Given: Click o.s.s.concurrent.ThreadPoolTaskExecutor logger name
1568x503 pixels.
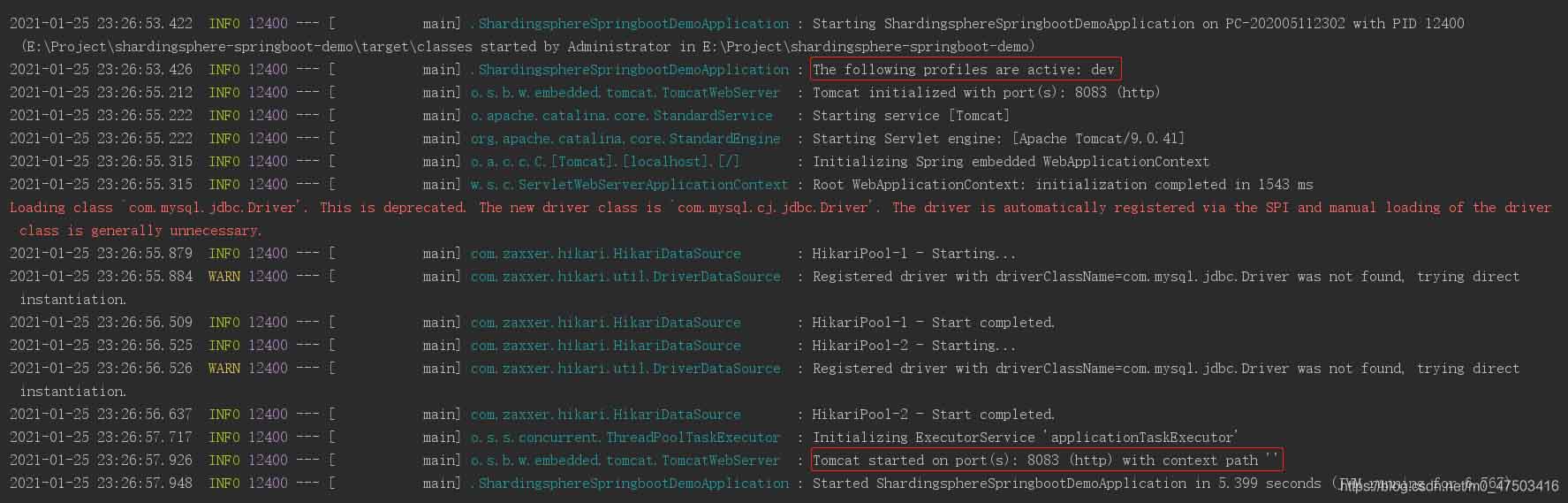Looking at the screenshot, I should pos(625,438).
